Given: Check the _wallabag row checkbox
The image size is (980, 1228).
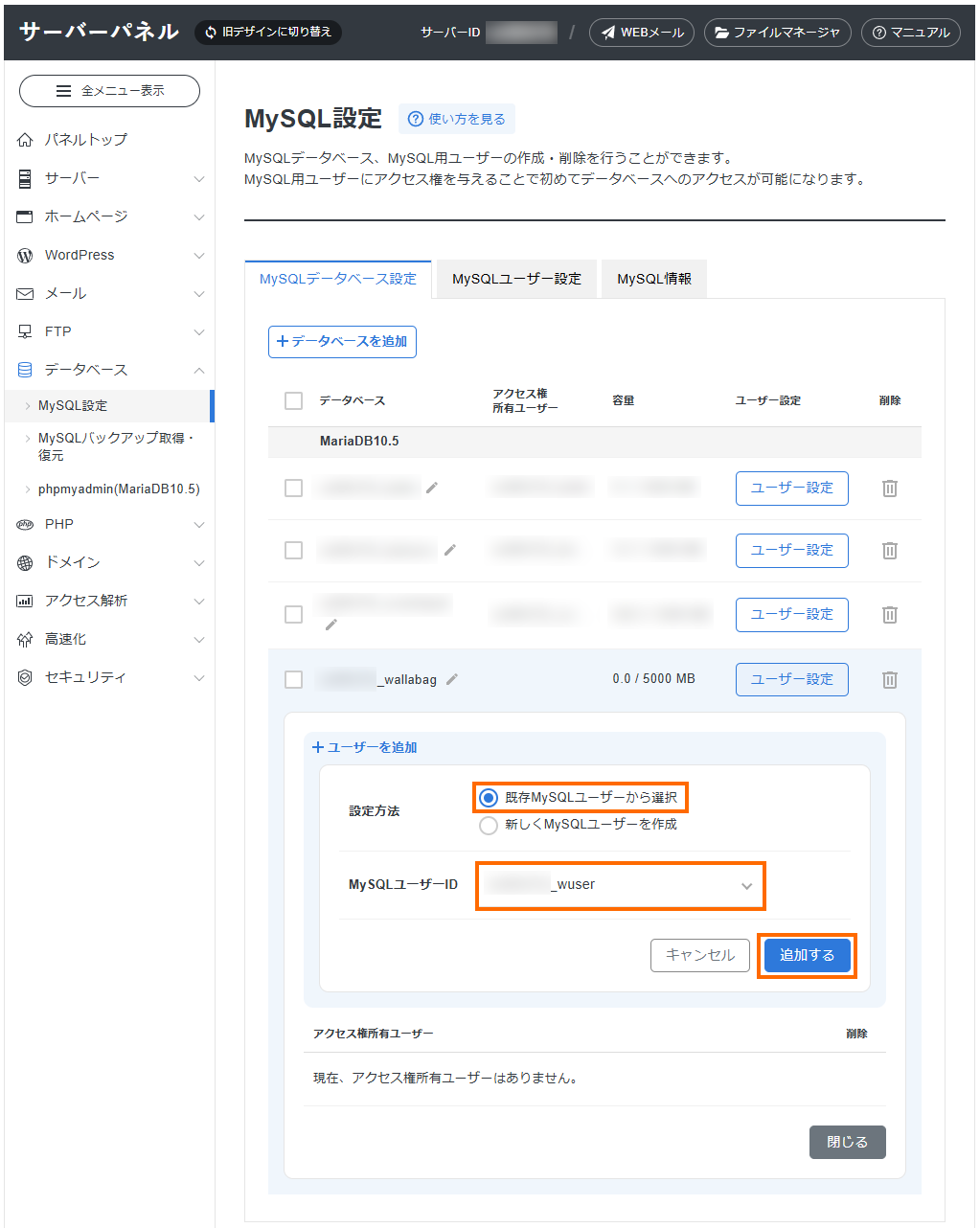Looking at the screenshot, I should [294, 679].
